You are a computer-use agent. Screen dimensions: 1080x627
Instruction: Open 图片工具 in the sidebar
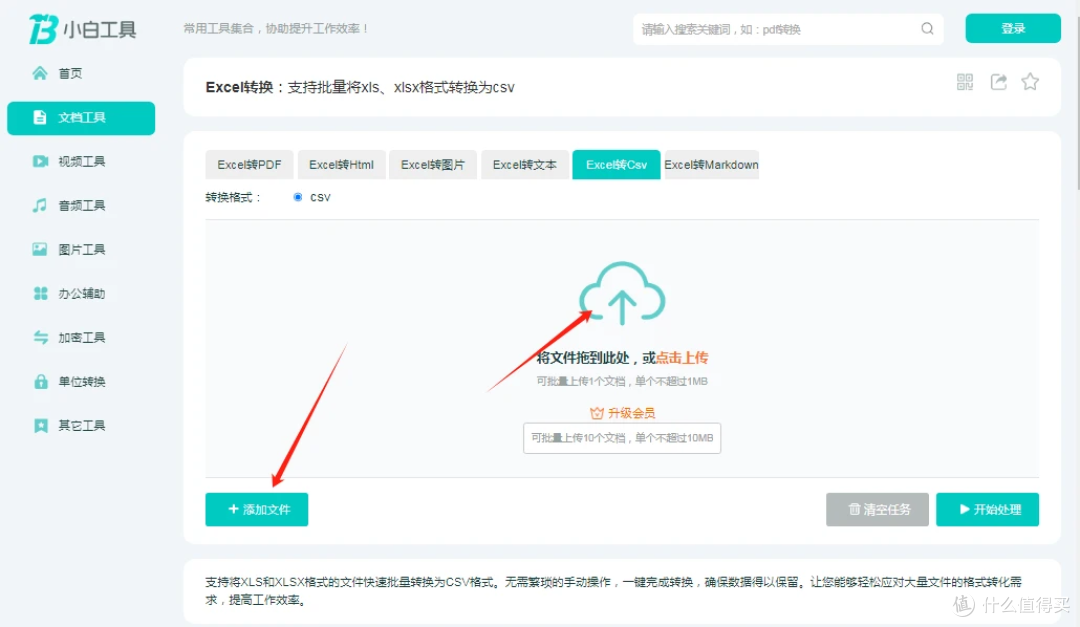coord(81,249)
